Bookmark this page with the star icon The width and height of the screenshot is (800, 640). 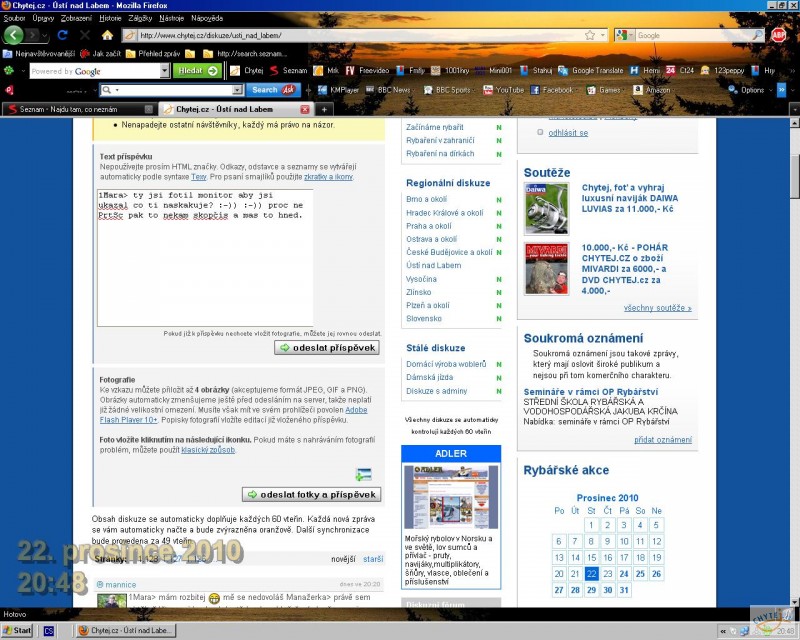point(590,35)
